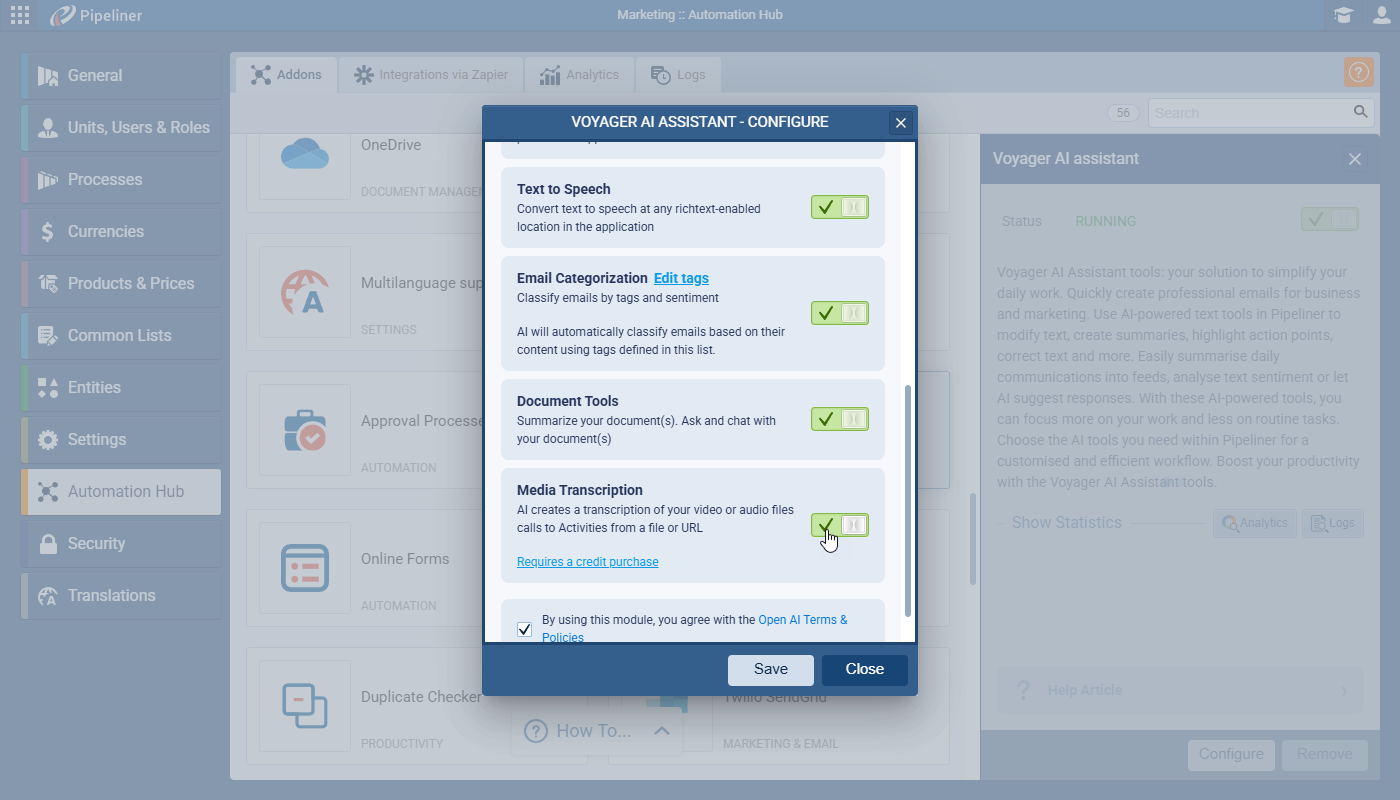Switch to Integrations via Zapier tab
The height and width of the screenshot is (800, 1400).
[x=431, y=75]
